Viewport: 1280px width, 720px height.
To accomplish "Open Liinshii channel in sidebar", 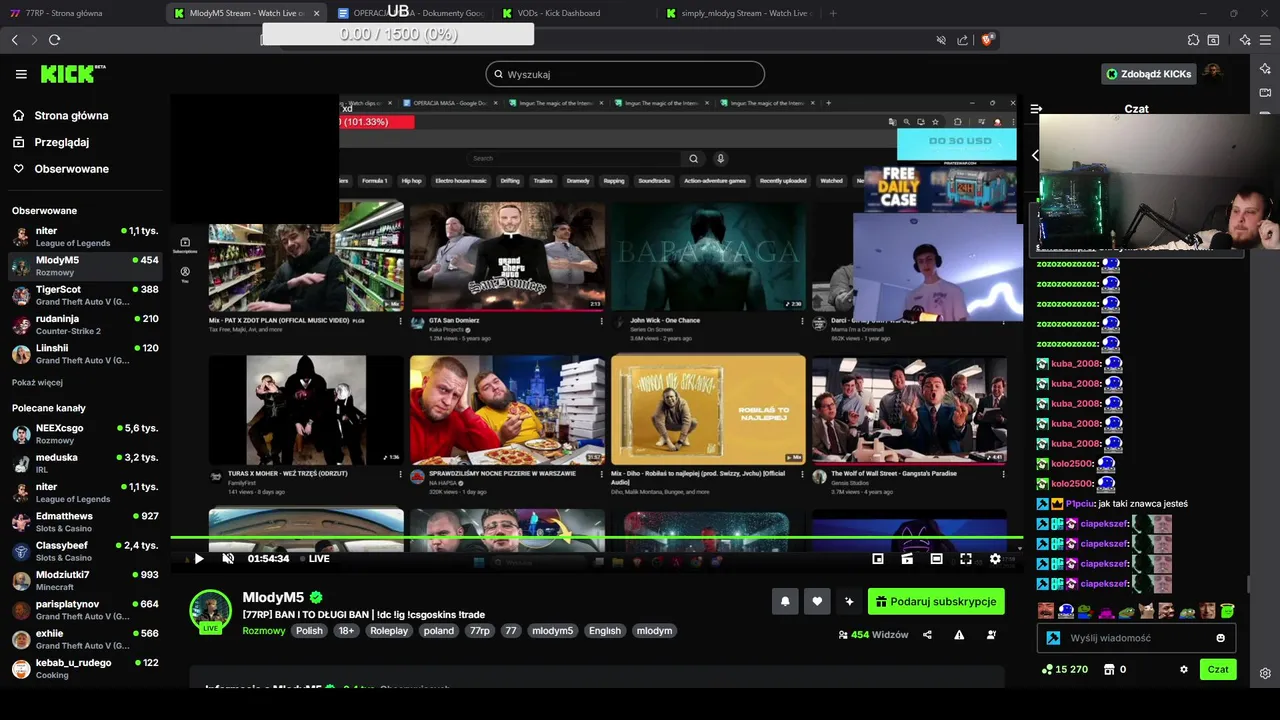I will tap(84, 354).
